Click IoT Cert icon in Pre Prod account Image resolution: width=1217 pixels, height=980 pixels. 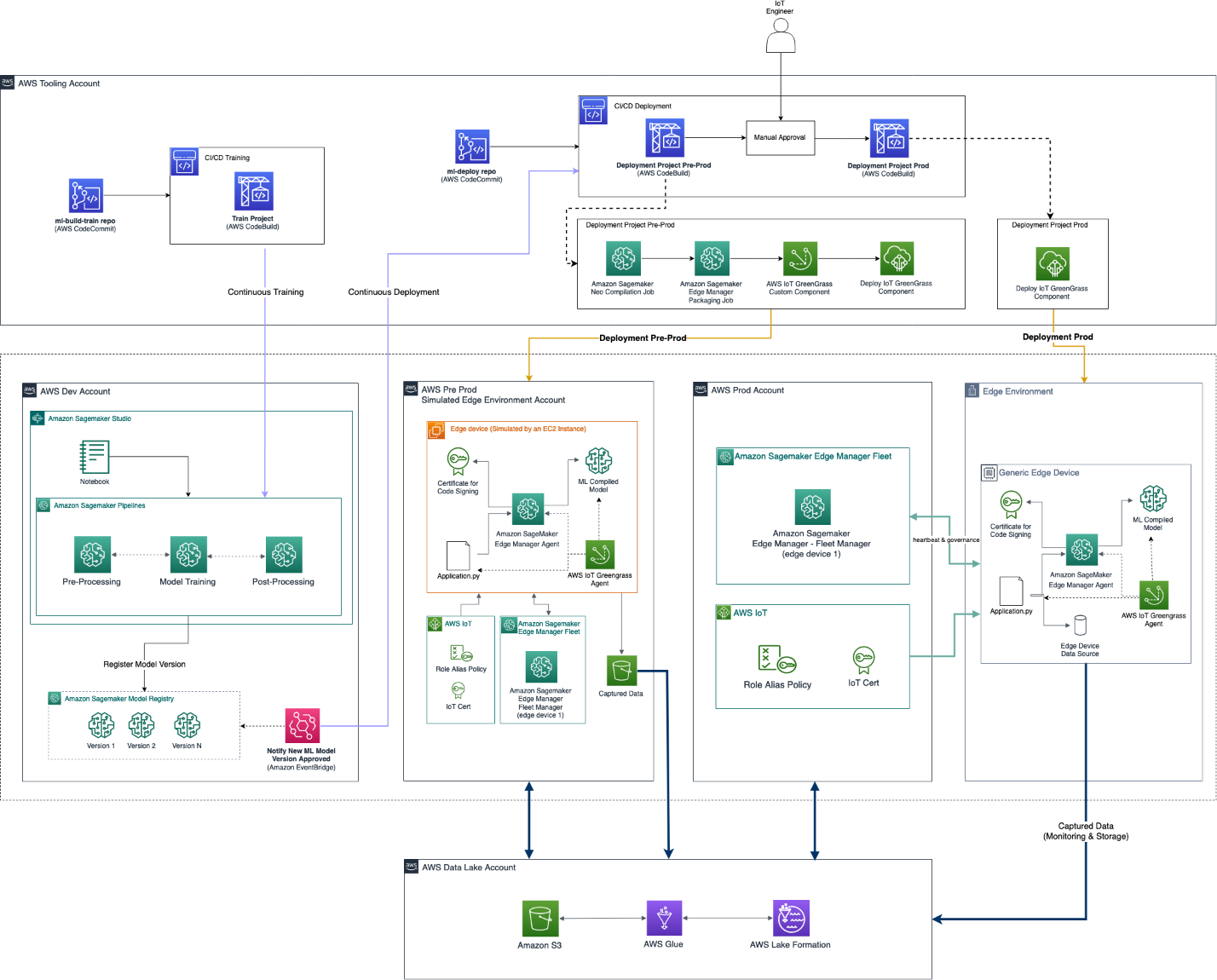pyautogui.click(x=459, y=690)
